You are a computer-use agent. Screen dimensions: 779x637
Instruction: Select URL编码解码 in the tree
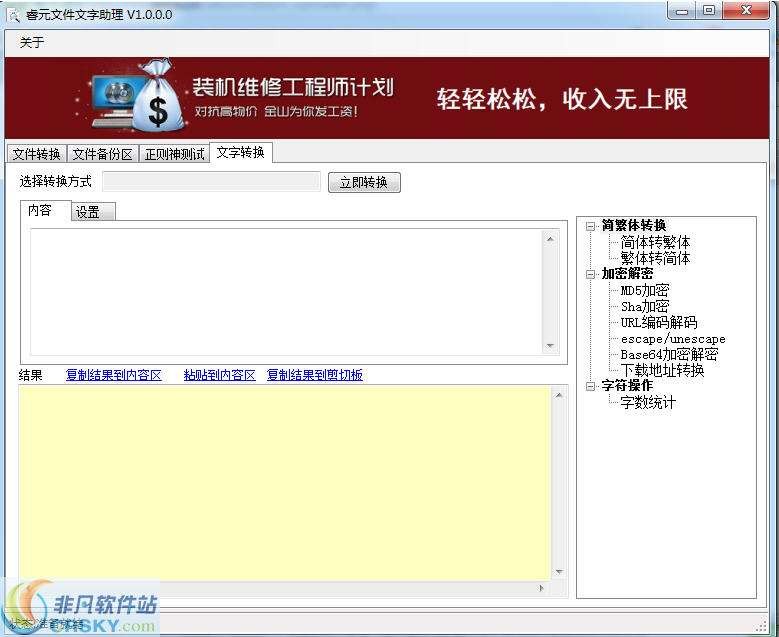pos(659,322)
